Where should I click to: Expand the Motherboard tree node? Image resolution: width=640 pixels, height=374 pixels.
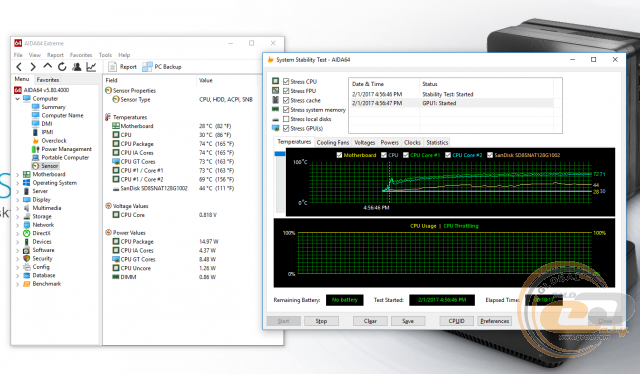(18, 174)
